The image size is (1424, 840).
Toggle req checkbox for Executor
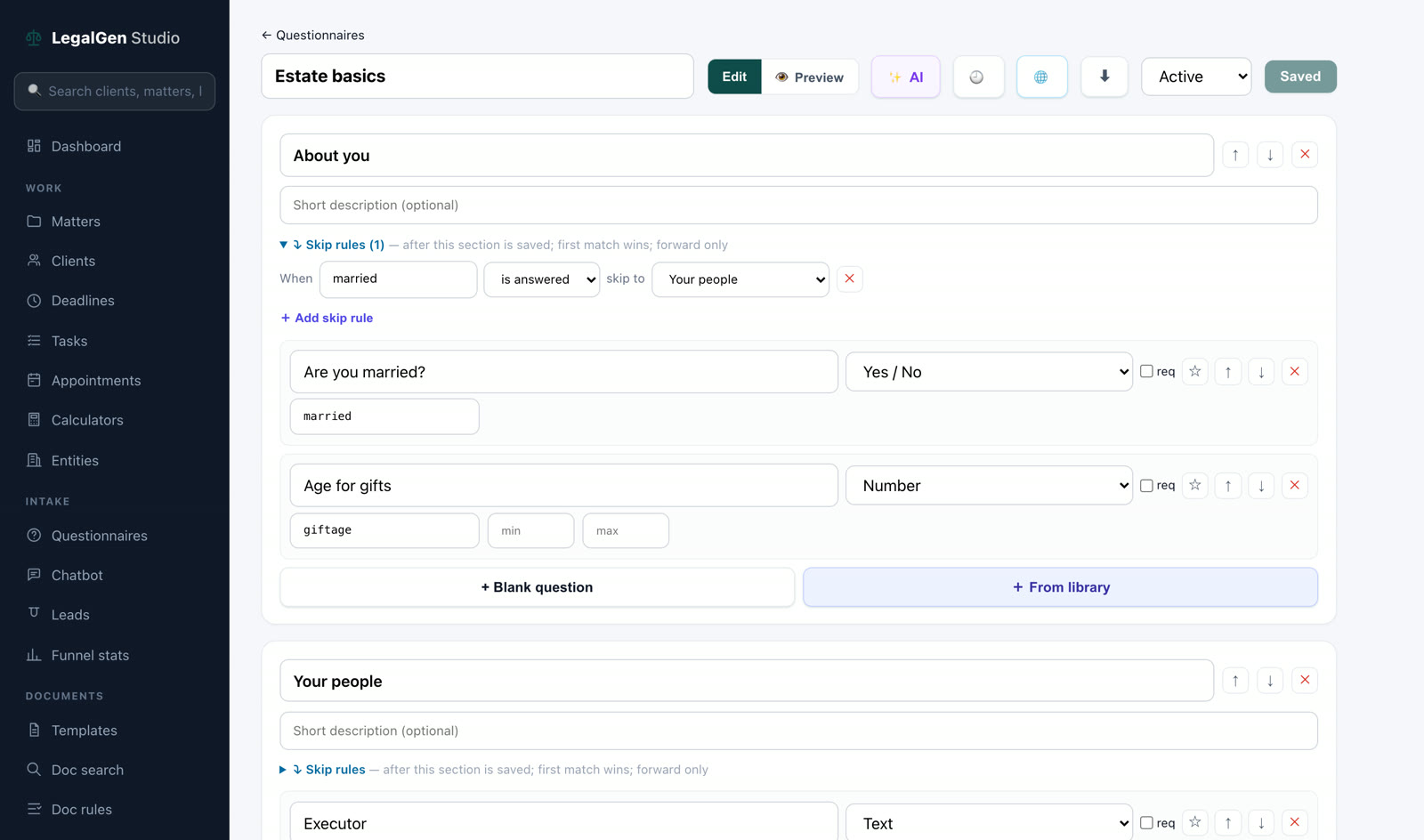pyautogui.click(x=1146, y=823)
